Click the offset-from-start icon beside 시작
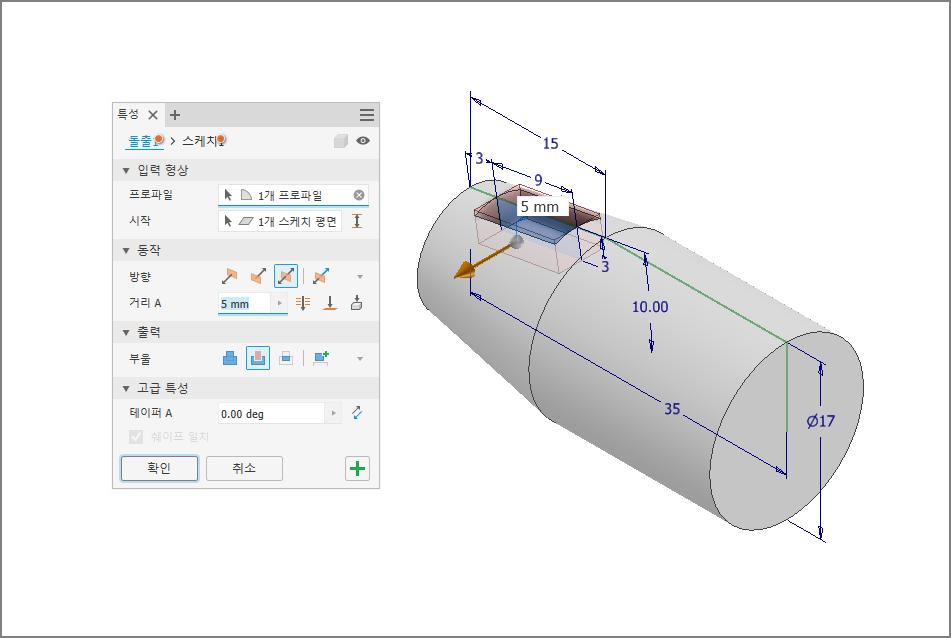 click(x=357, y=221)
